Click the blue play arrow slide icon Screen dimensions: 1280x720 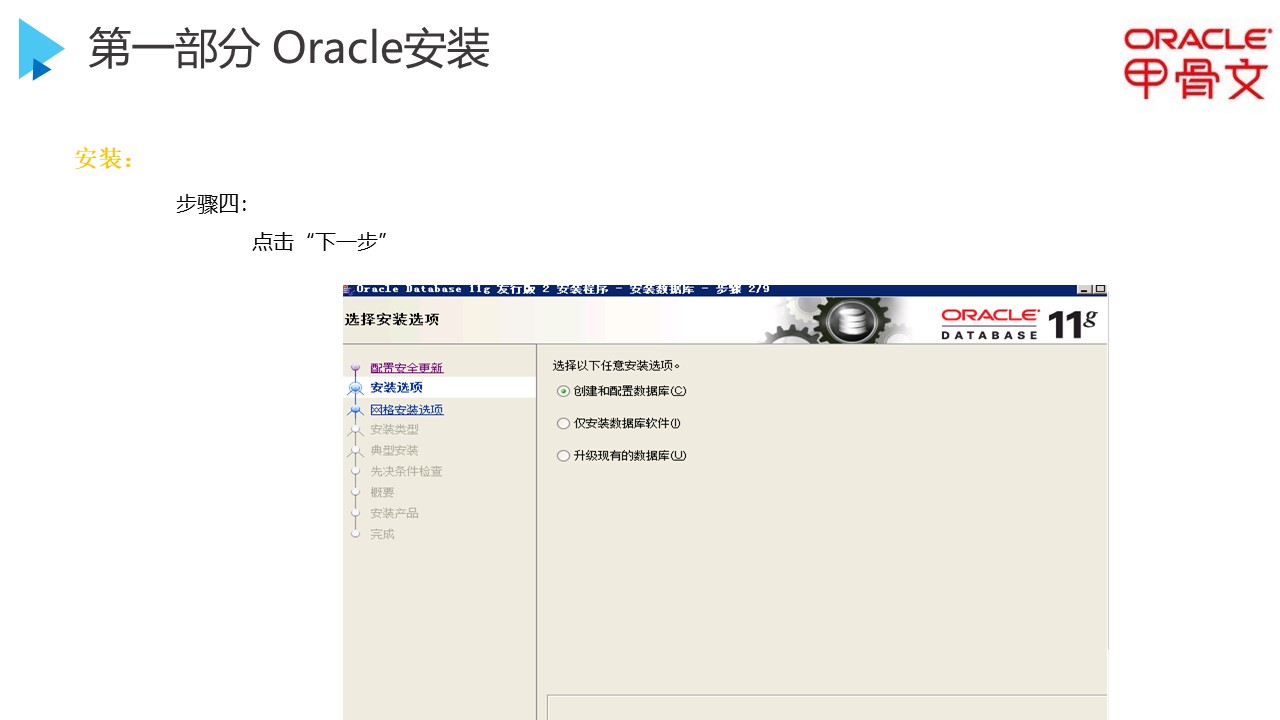pos(41,49)
